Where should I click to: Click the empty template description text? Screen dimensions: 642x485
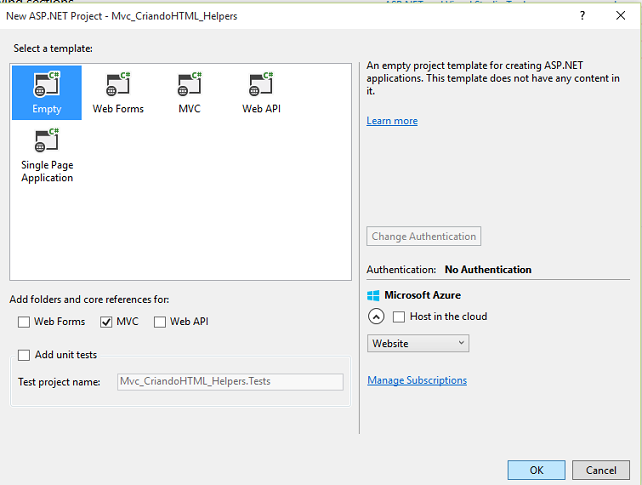click(493, 78)
